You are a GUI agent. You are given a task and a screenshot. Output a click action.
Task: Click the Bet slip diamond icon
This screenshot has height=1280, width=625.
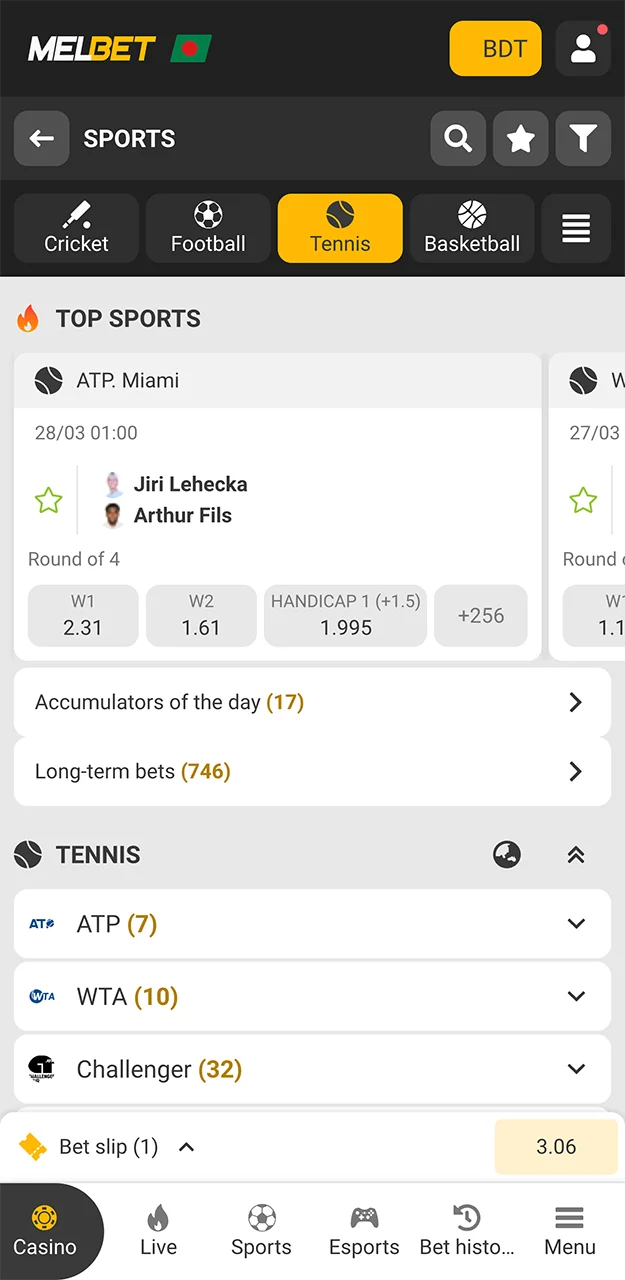[x=34, y=1146]
